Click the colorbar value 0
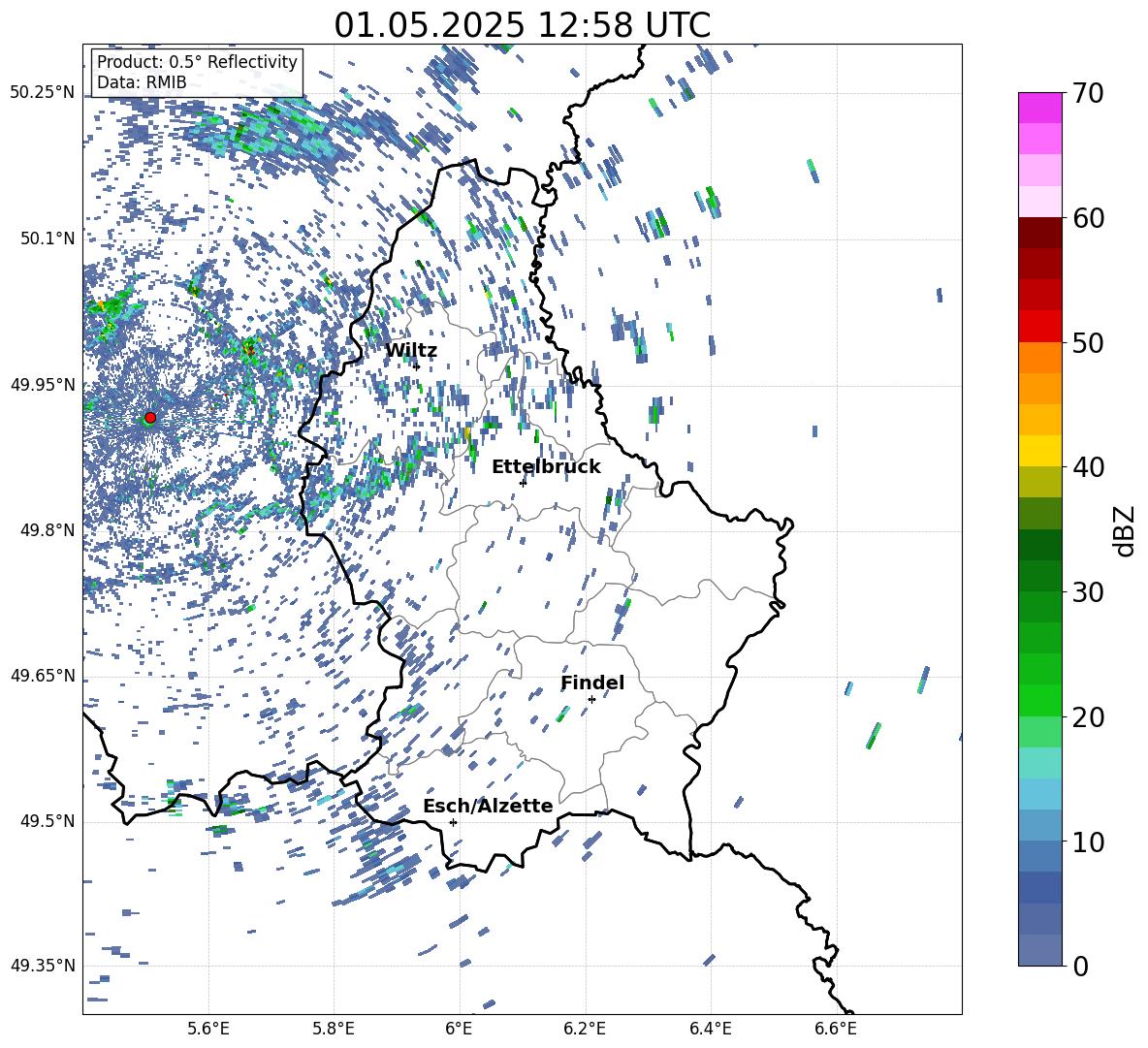This screenshot has height=1048, width=1148. (1080, 966)
